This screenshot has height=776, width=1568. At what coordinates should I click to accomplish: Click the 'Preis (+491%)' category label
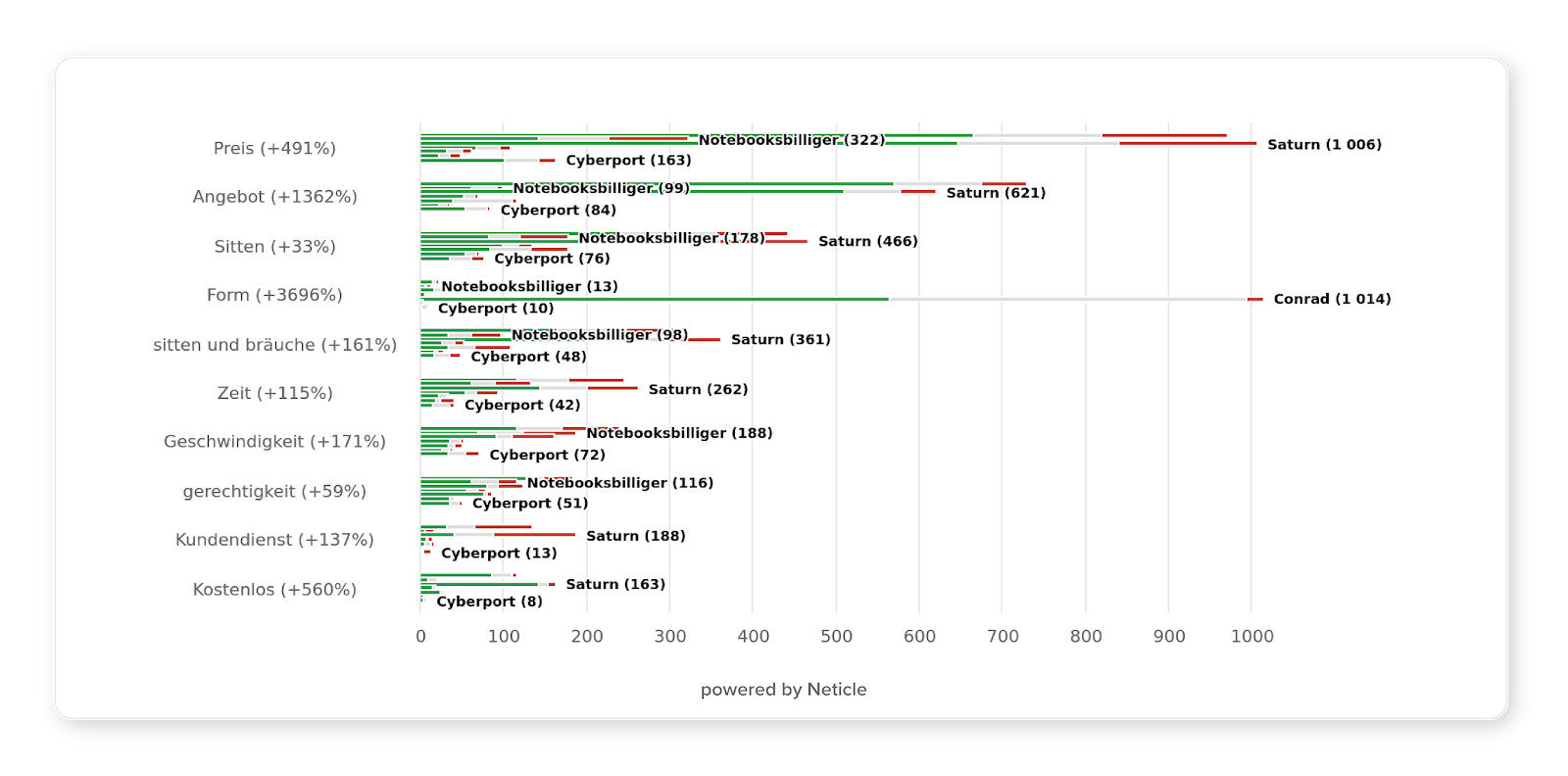click(x=274, y=148)
